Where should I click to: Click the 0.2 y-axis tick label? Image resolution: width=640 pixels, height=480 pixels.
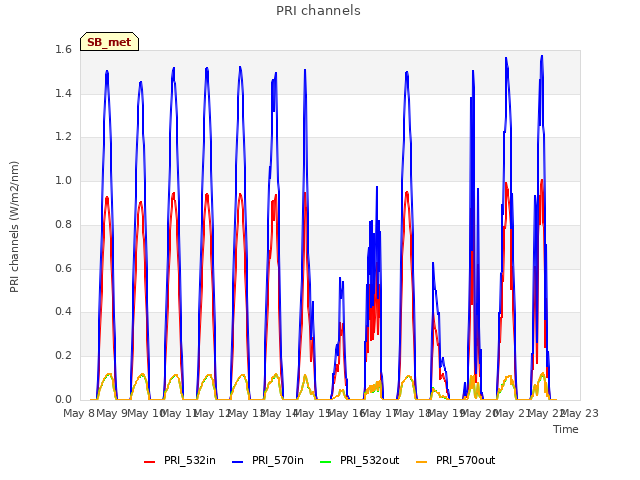tap(63, 356)
